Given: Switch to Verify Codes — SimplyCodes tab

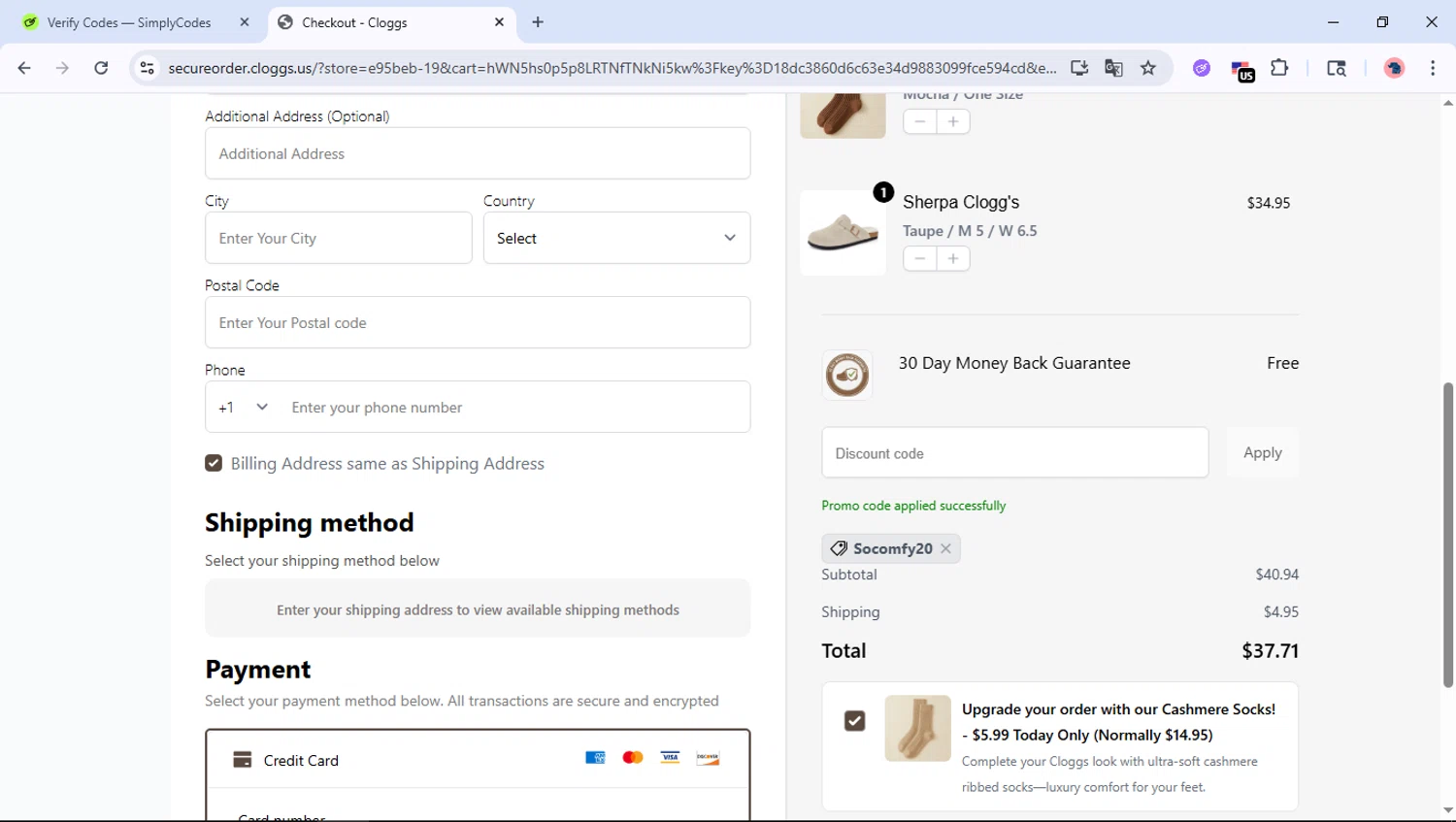Looking at the screenshot, I should click(x=131, y=22).
